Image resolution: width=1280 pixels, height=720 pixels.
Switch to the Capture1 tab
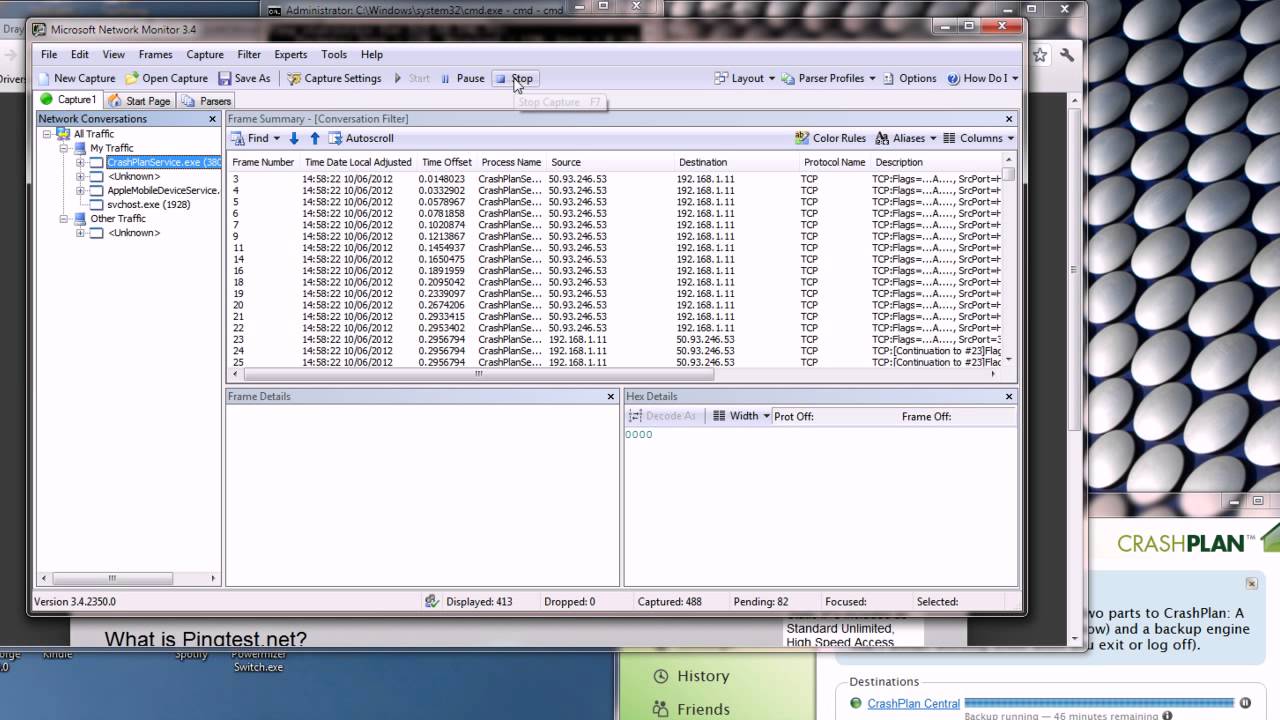(x=68, y=100)
